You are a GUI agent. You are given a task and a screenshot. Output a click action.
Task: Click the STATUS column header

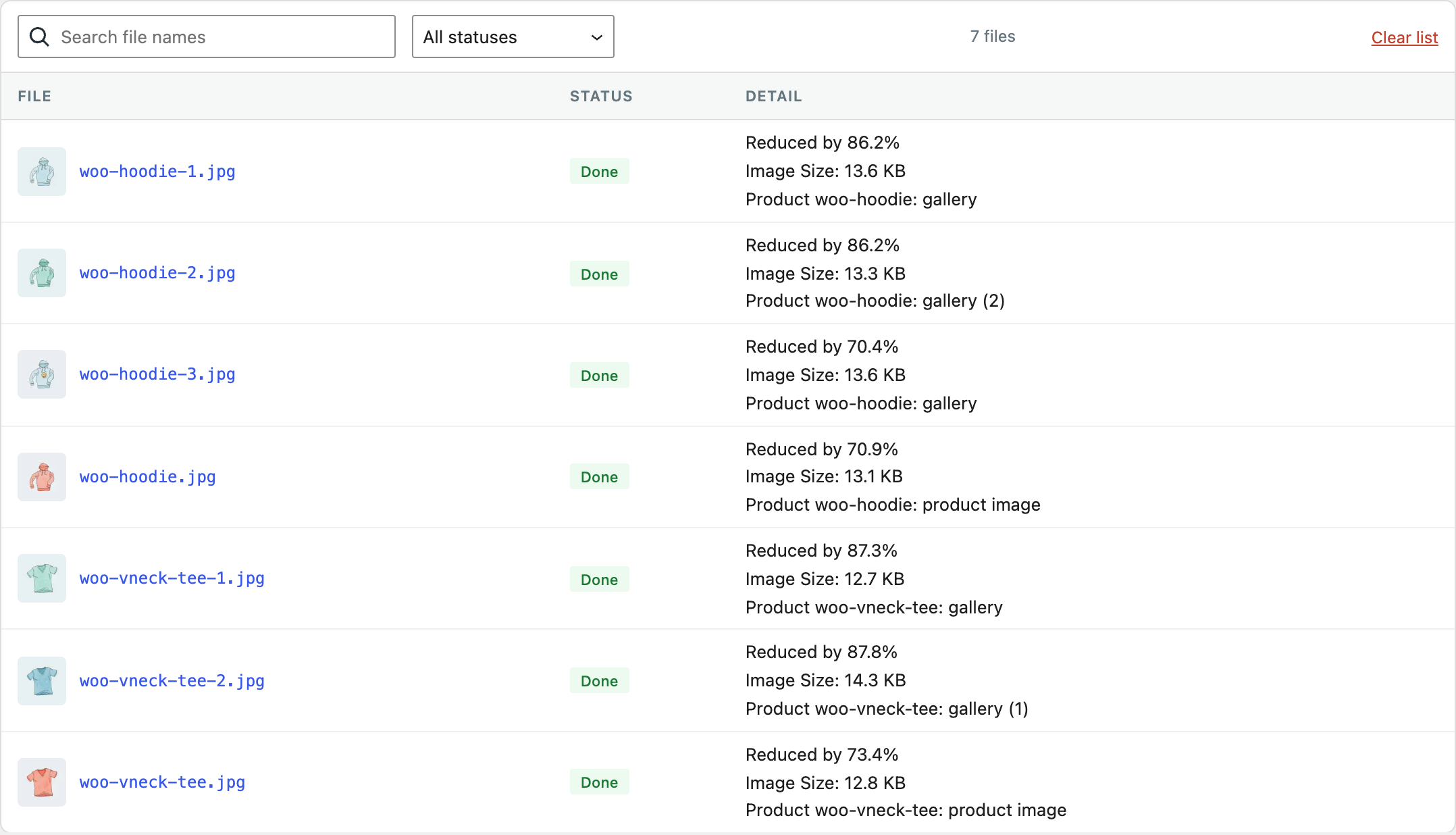point(601,96)
